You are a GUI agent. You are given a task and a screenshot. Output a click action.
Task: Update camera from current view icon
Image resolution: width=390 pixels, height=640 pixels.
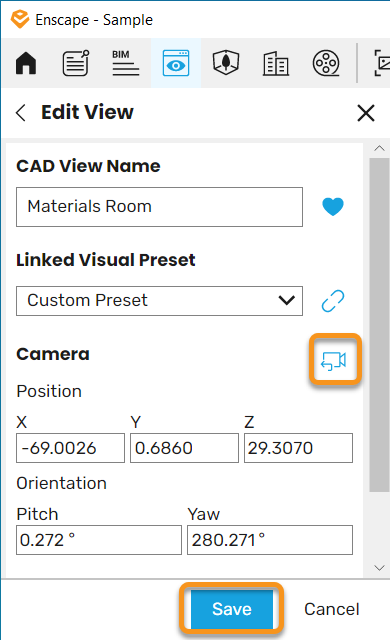(334, 360)
